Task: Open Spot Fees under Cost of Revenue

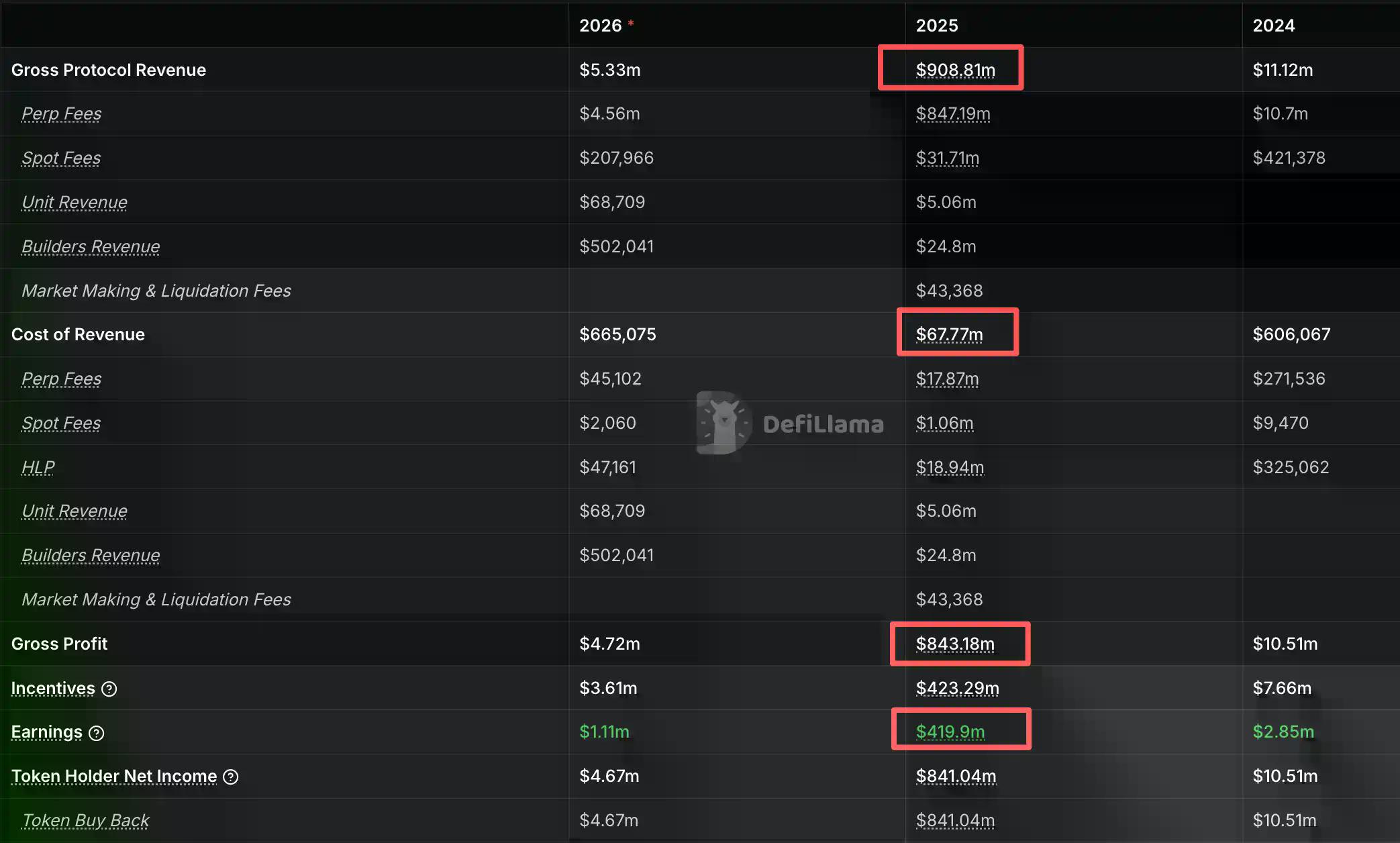Action: [61, 423]
